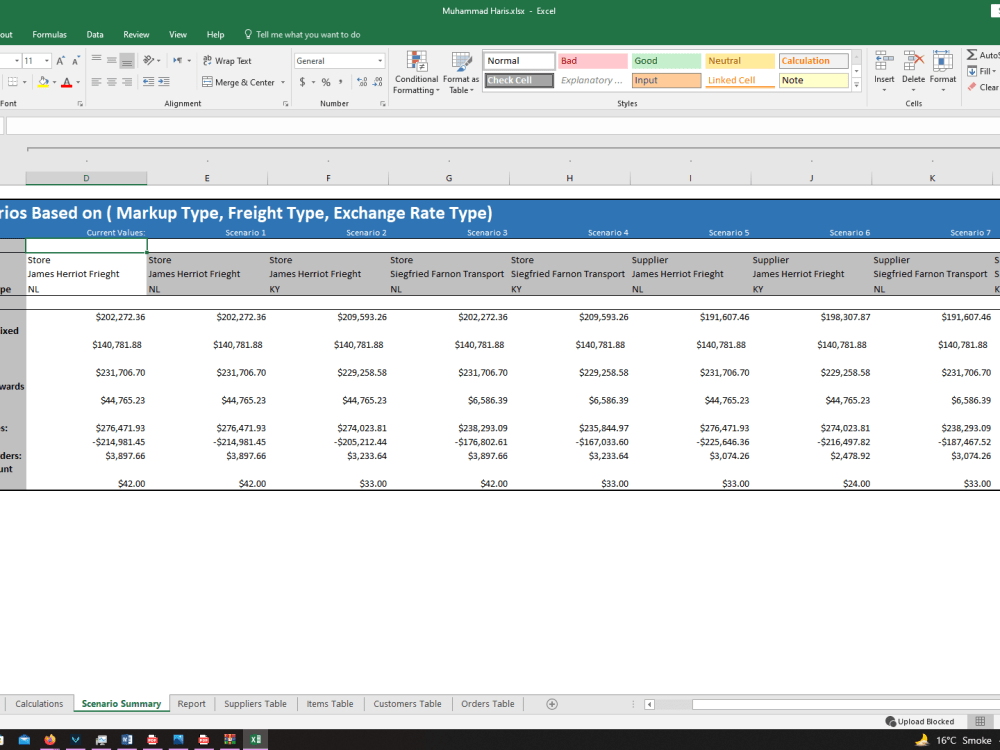Switch to the View ribbon tab

pyautogui.click(x=178, y=34)
